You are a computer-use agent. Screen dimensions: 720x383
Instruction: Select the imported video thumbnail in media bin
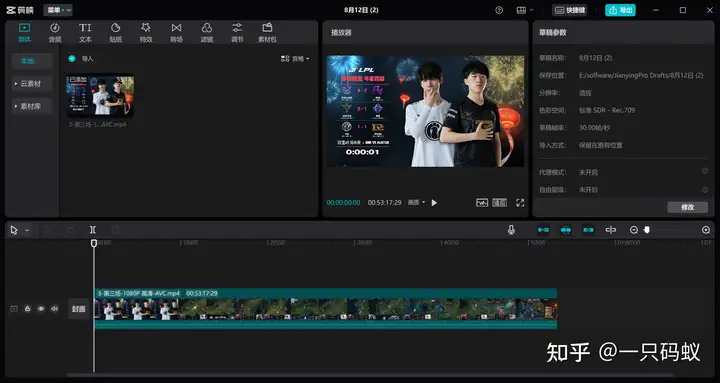tap(101, 96)
